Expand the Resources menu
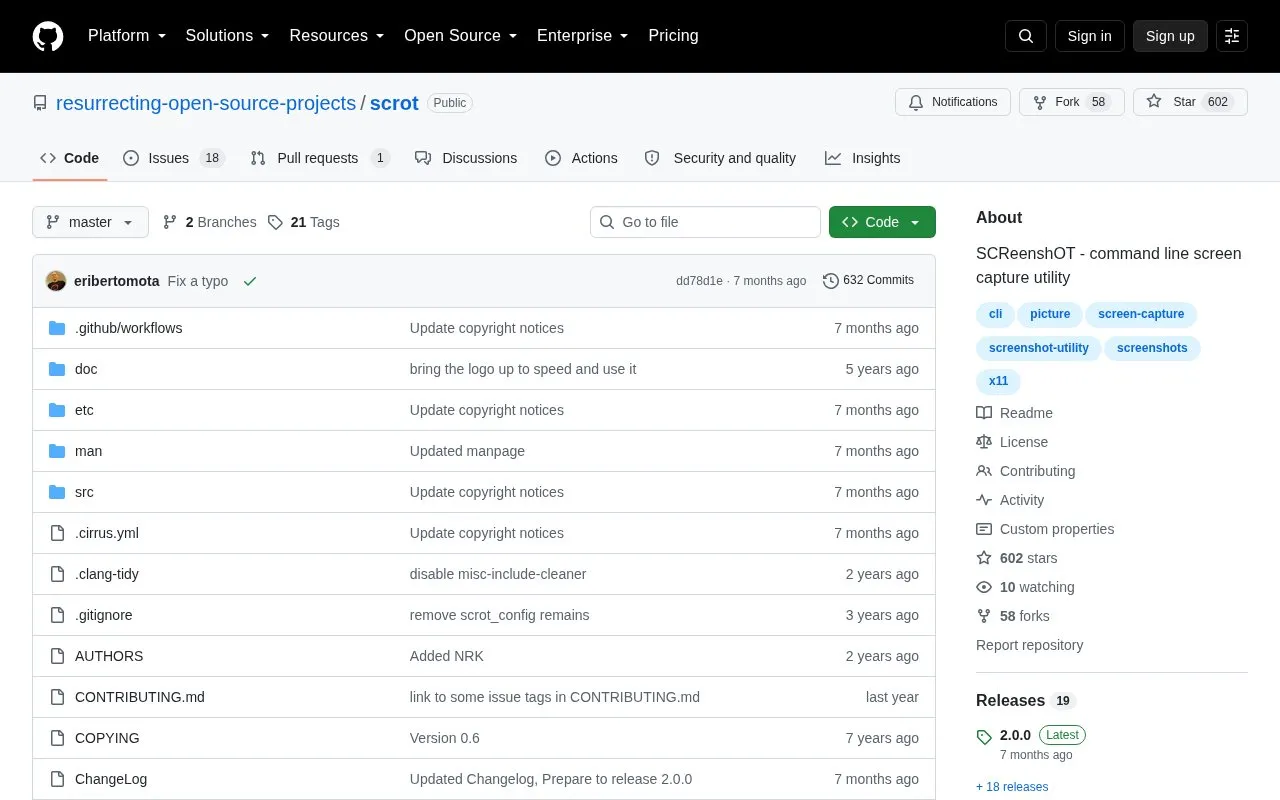 [x=337, y=36]
